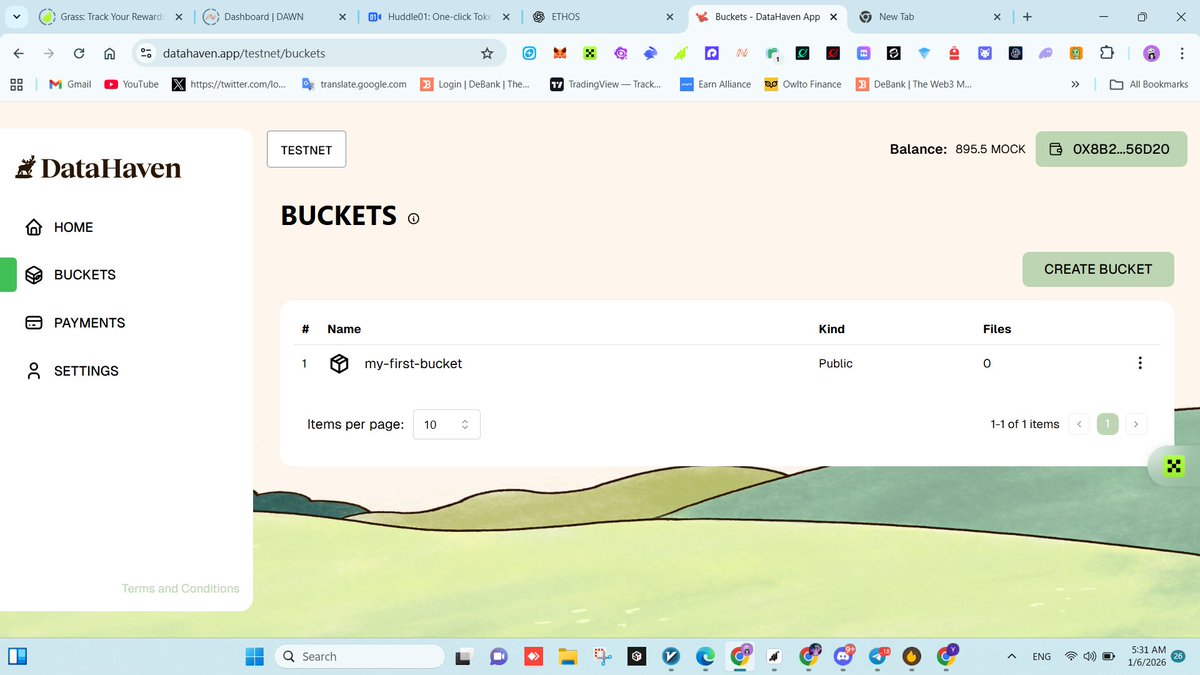Open the MetaMask fox extension
Viewport: 1200px width, 675px height.
(x=560, y=53)
